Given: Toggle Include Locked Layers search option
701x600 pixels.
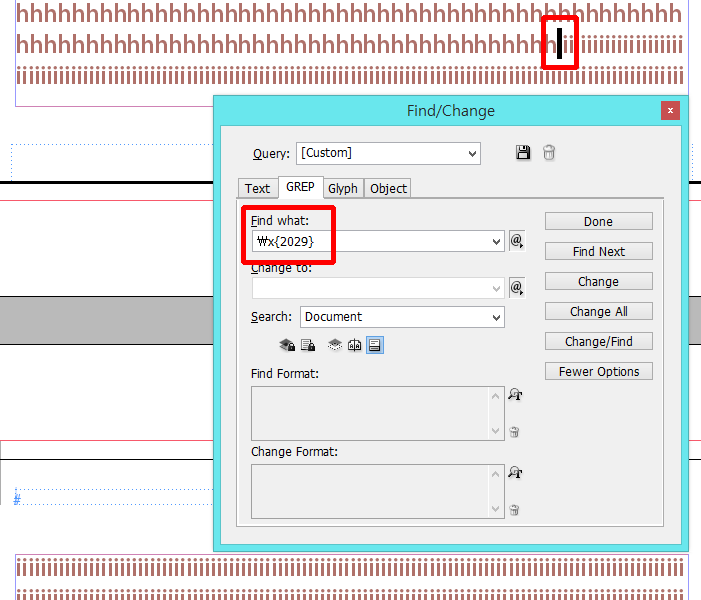Looking at the screenshot, I should coord(287,345).
